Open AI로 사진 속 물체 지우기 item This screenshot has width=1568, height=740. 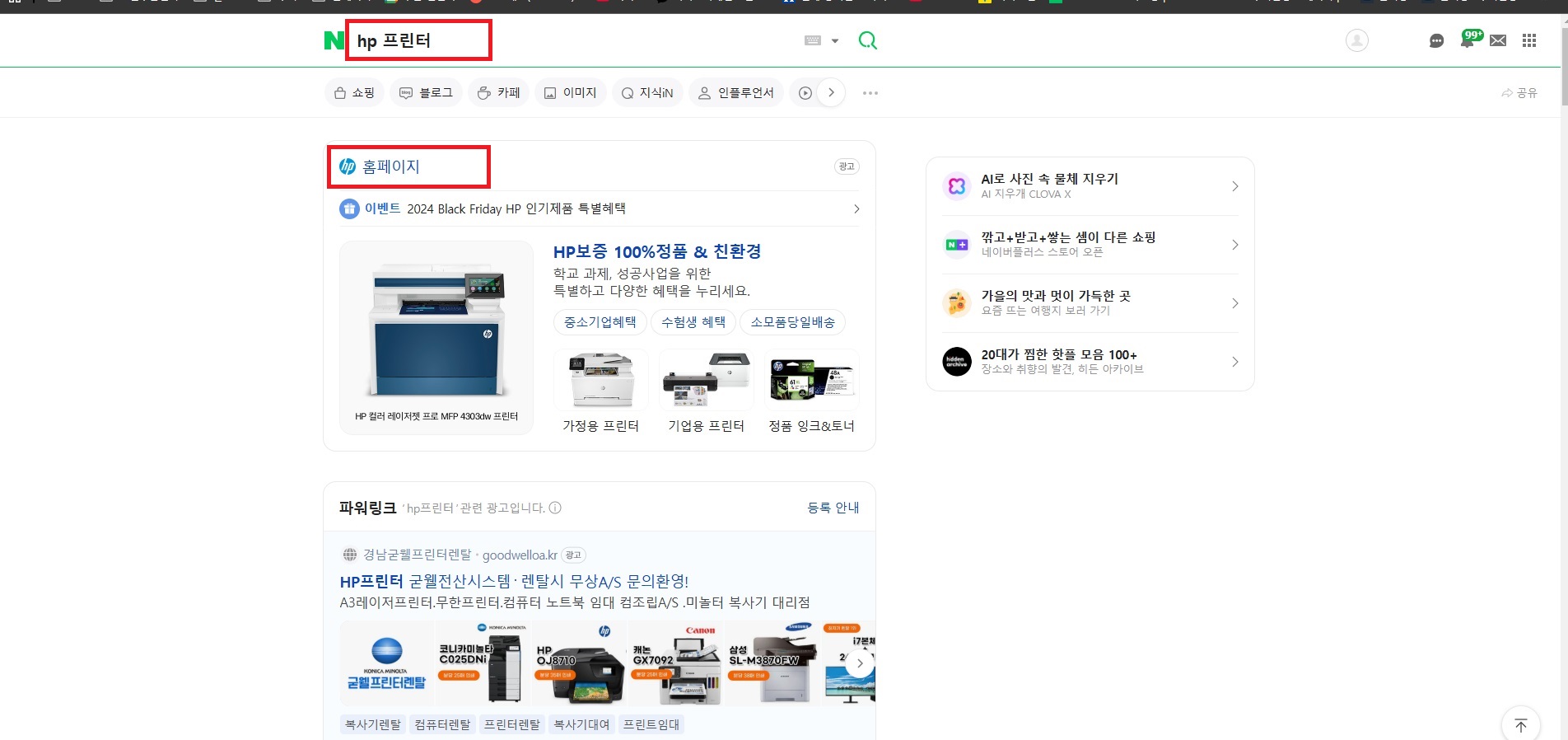pyautogui.click(x=1049, y=179)
